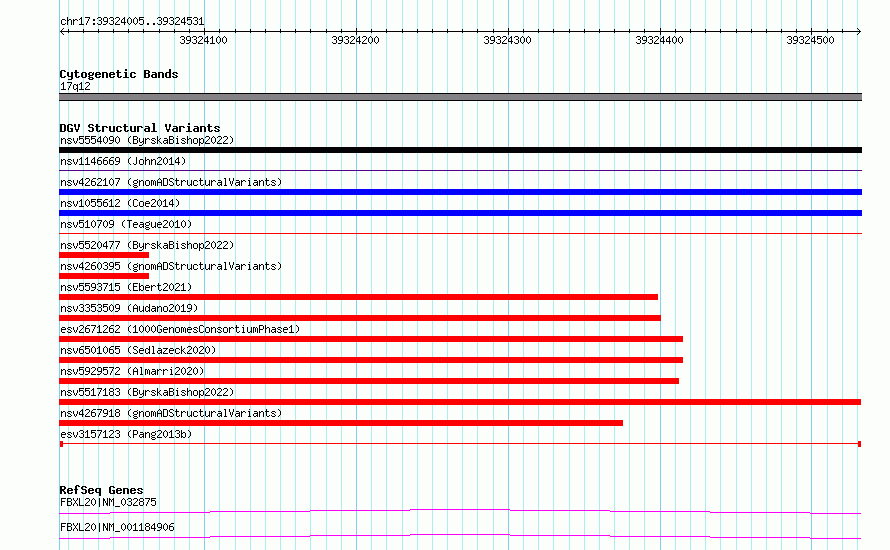Click the red bar under nsv5929572
The height and width of the screenshot is (550, 890).
(369, 381)
